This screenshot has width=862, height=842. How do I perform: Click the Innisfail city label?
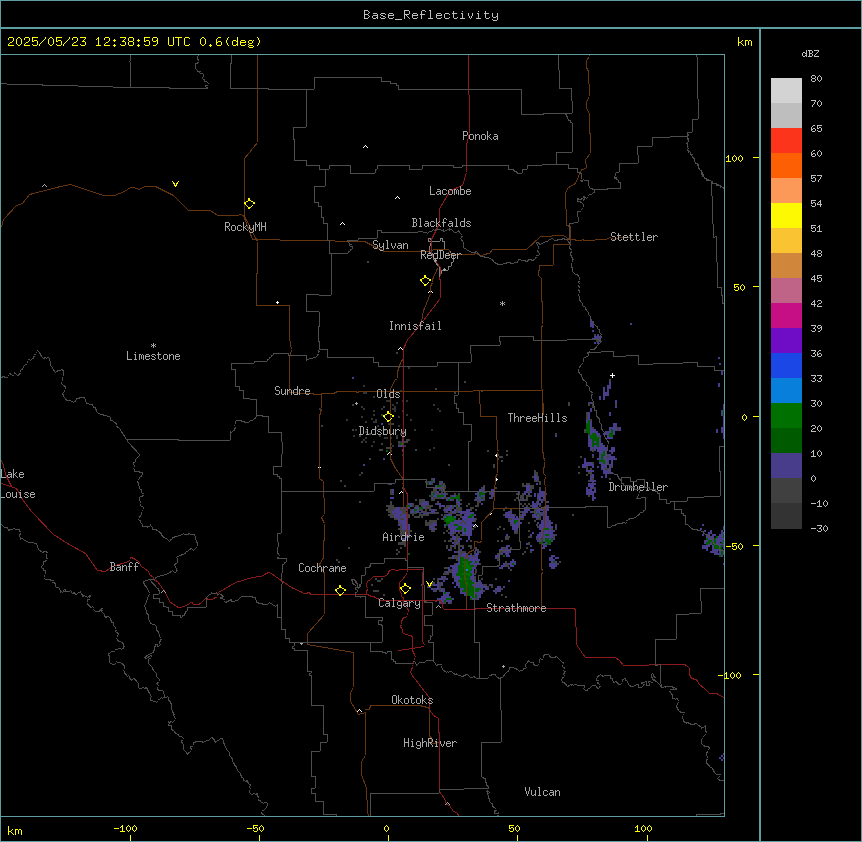point(415,326)
